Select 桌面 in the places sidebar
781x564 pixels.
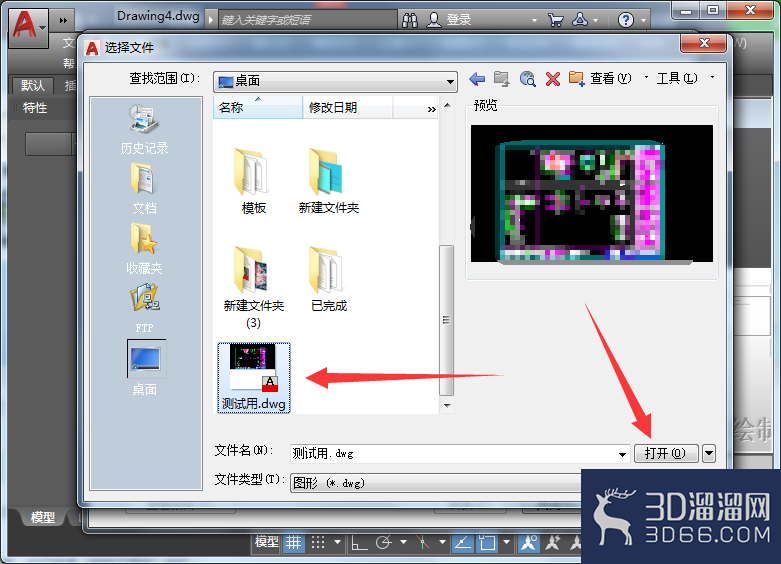coord(146,368)
